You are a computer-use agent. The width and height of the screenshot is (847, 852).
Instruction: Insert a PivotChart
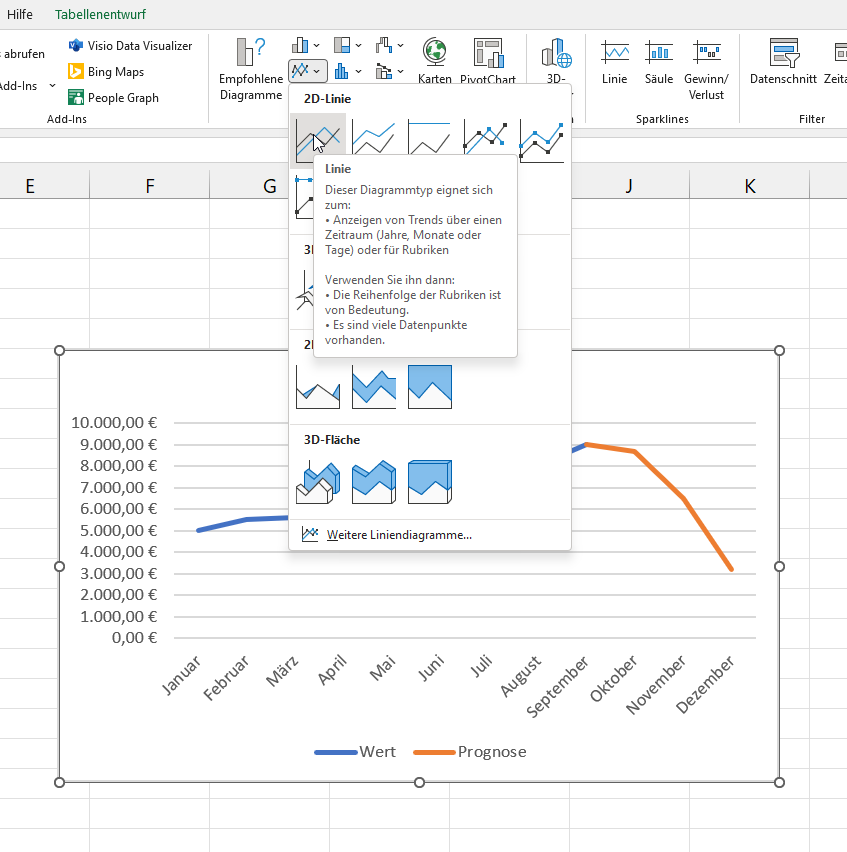tap(488, 61)
